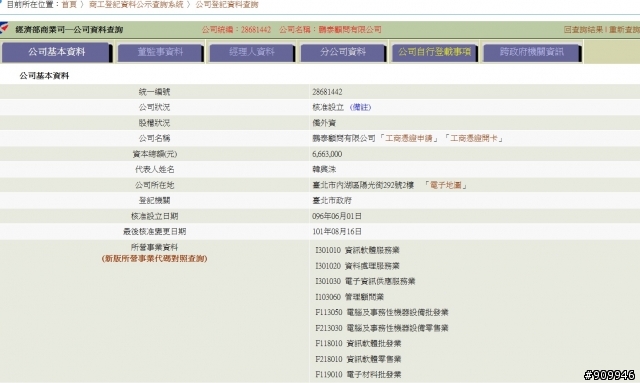Click the 公司統編：28681442 header text
640x383 pixels.
(x=236, y=29)
